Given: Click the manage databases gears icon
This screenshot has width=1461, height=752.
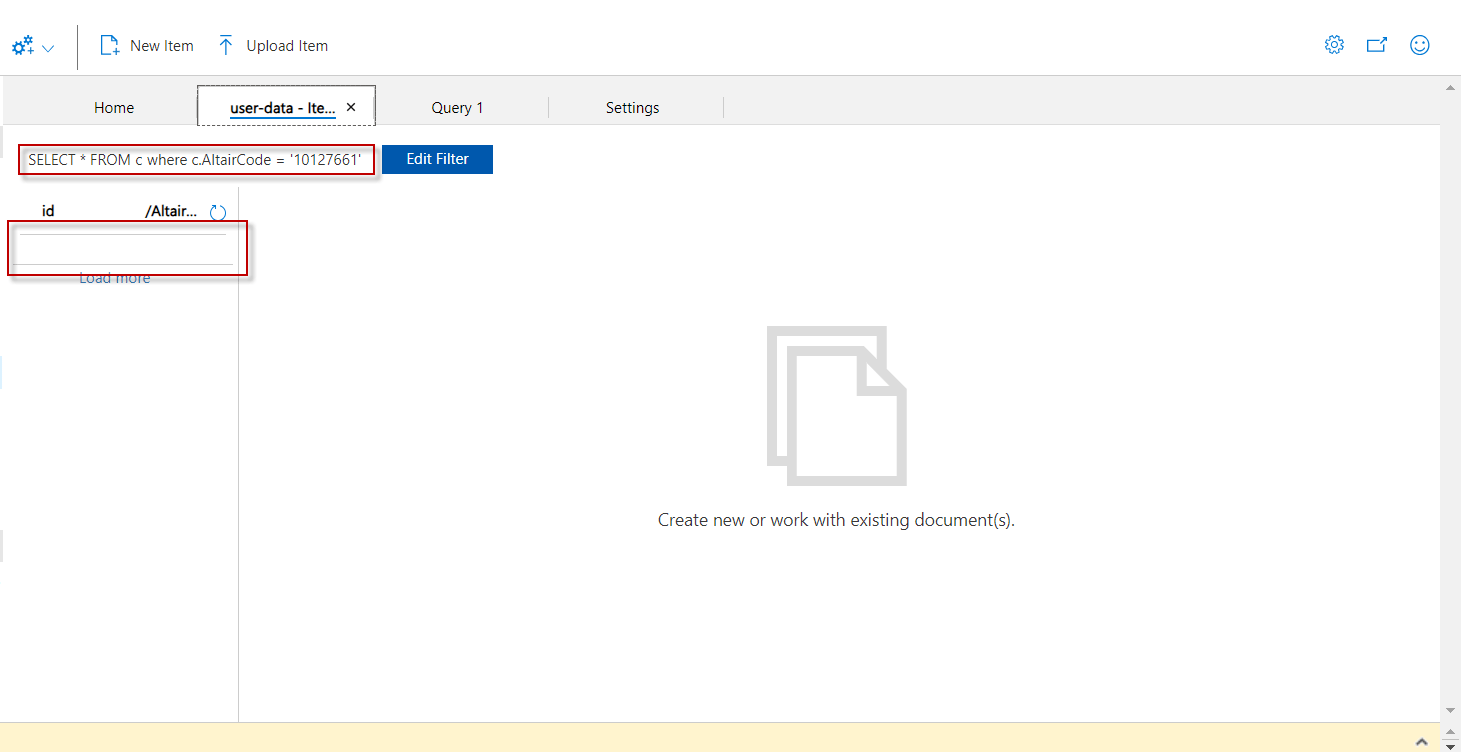Looking at the screenshot, I should tap(21, 44).
